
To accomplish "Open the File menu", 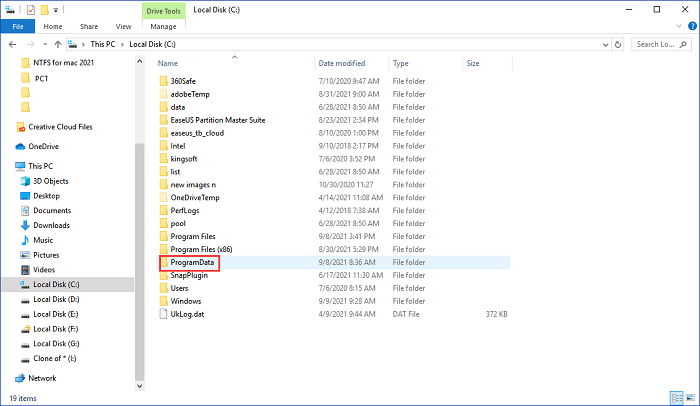I will 18,26.
